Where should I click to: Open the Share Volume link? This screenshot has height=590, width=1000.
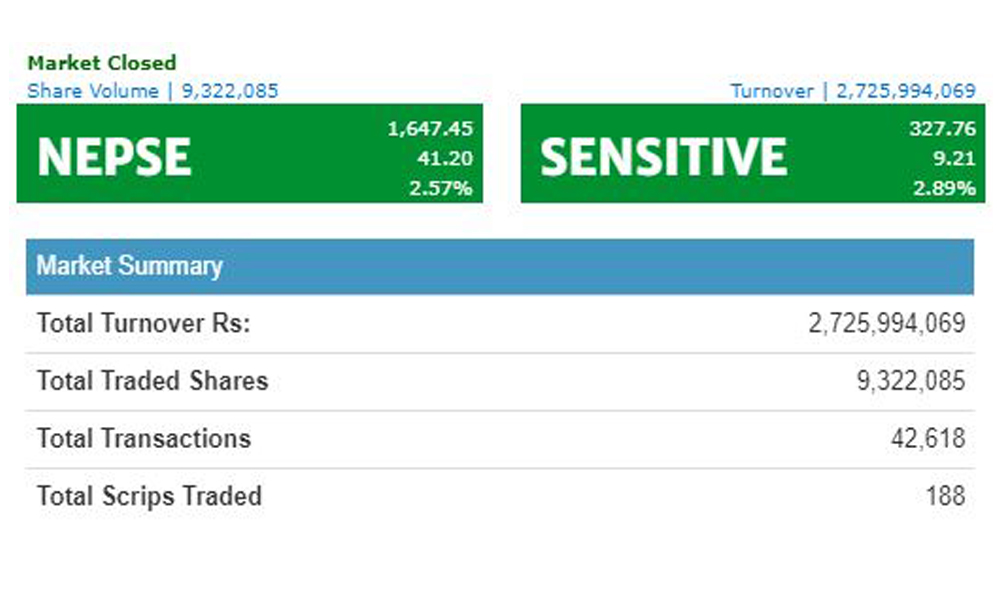(152, 91)
